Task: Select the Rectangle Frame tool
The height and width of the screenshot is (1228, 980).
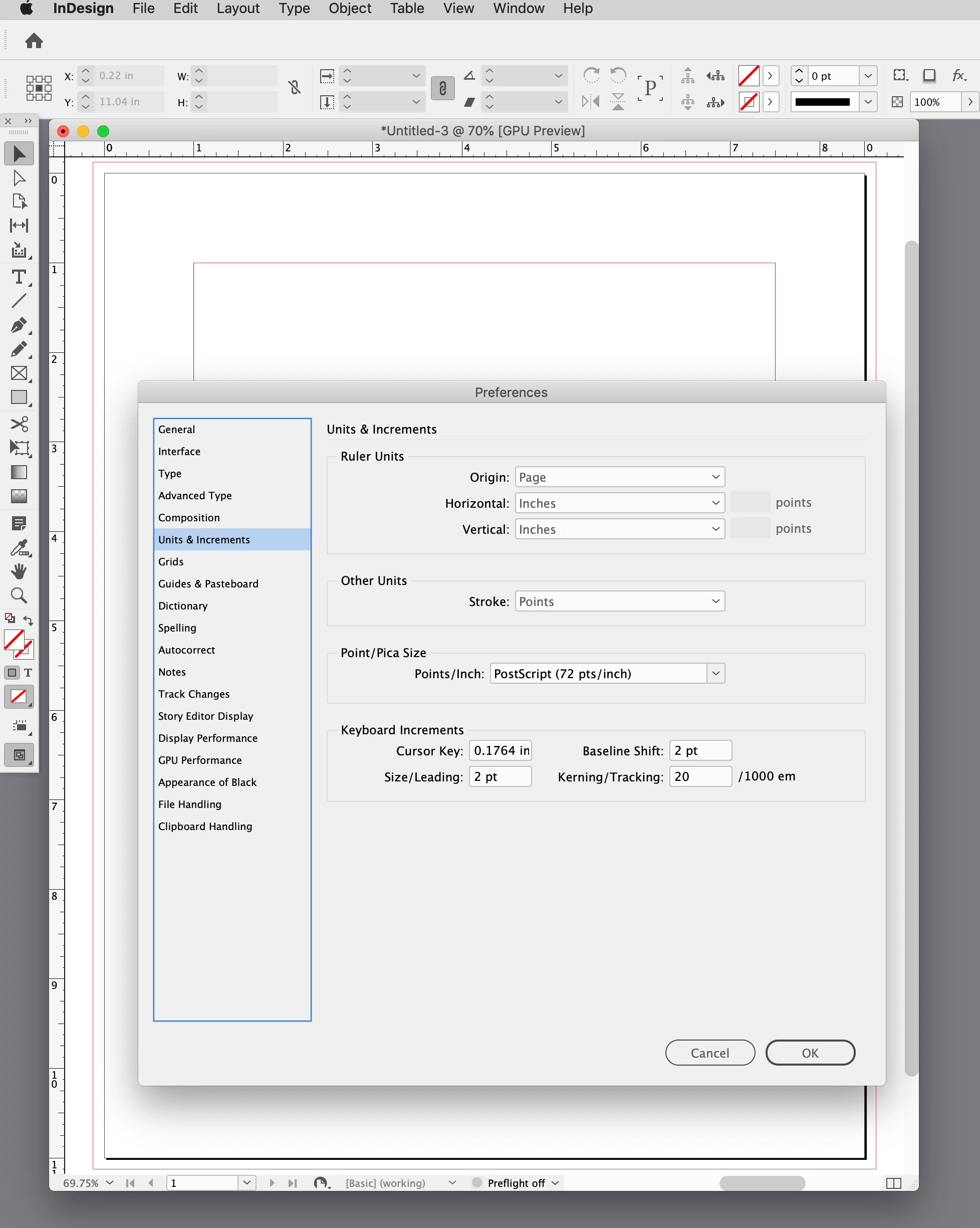Action: (19, 373)
